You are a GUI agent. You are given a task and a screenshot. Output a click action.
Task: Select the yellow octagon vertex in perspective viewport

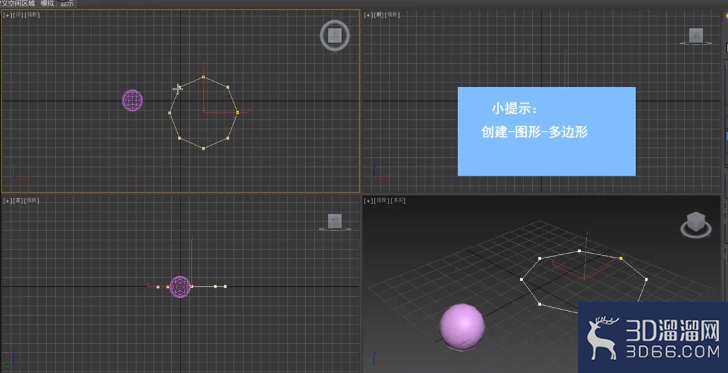click(621, 258)
